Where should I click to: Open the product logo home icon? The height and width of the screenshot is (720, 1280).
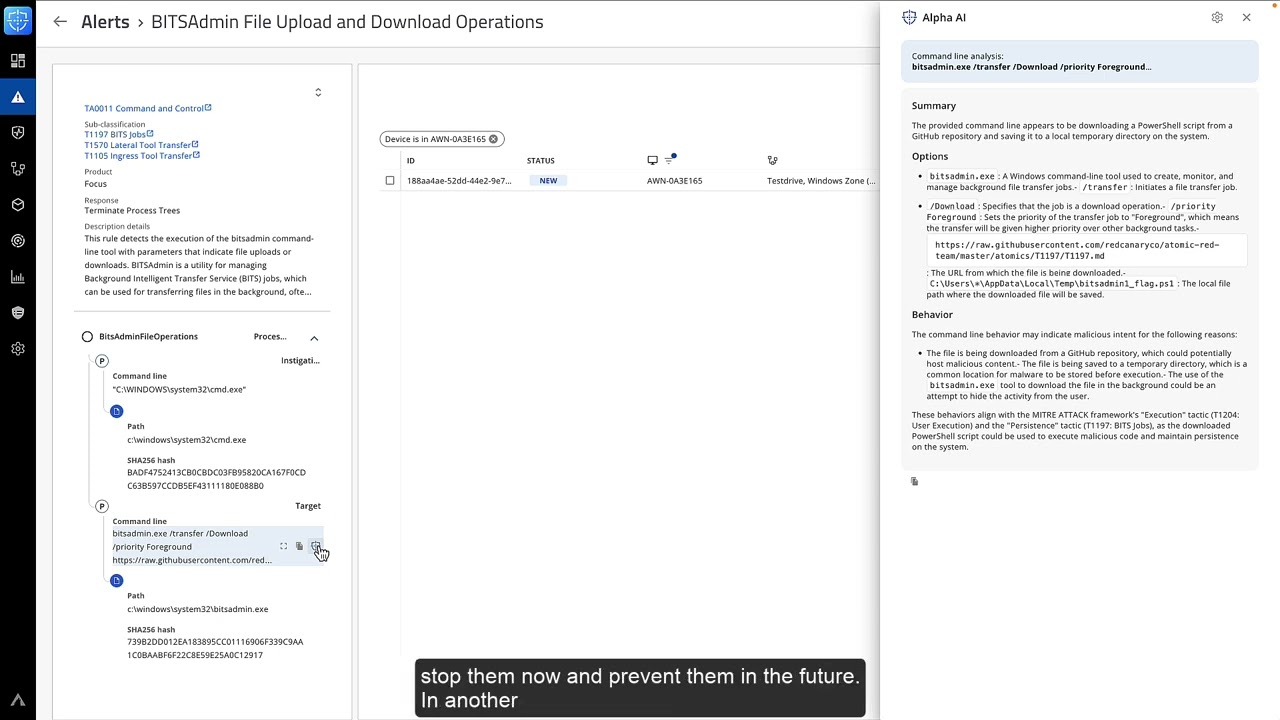tap(18, 19)
